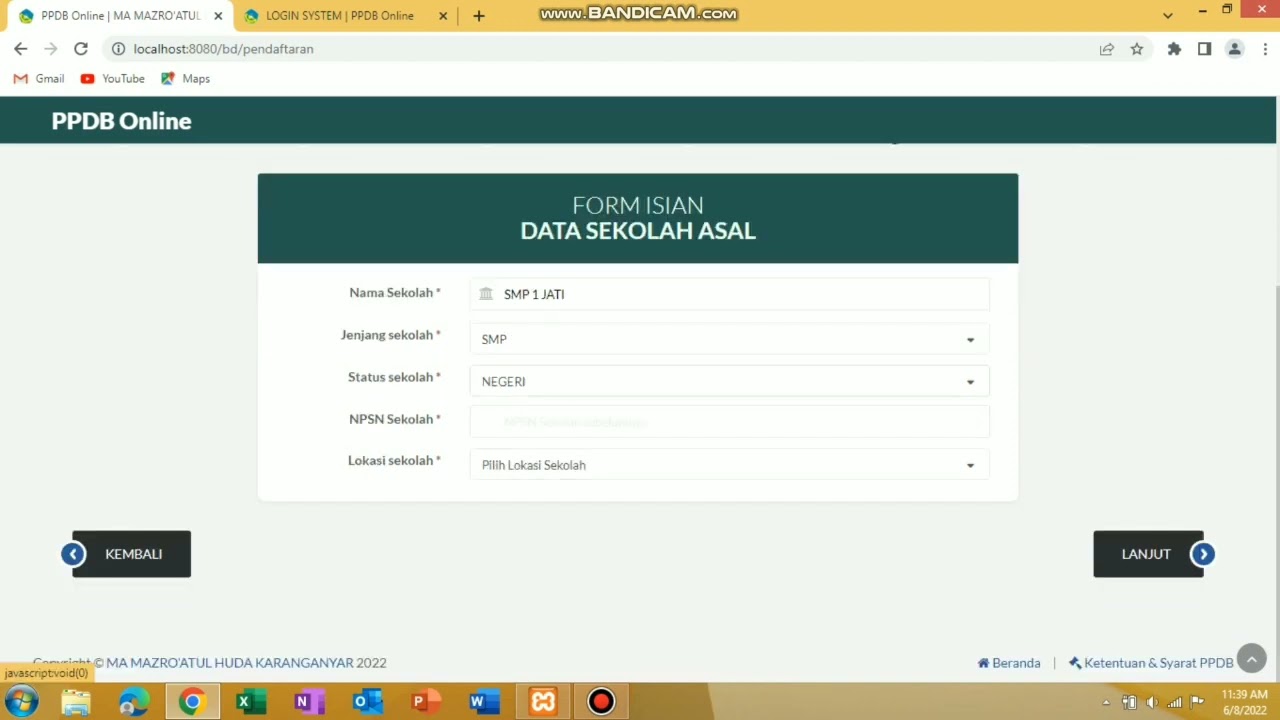Close the LOGIN SYSTEM tab

443,16
